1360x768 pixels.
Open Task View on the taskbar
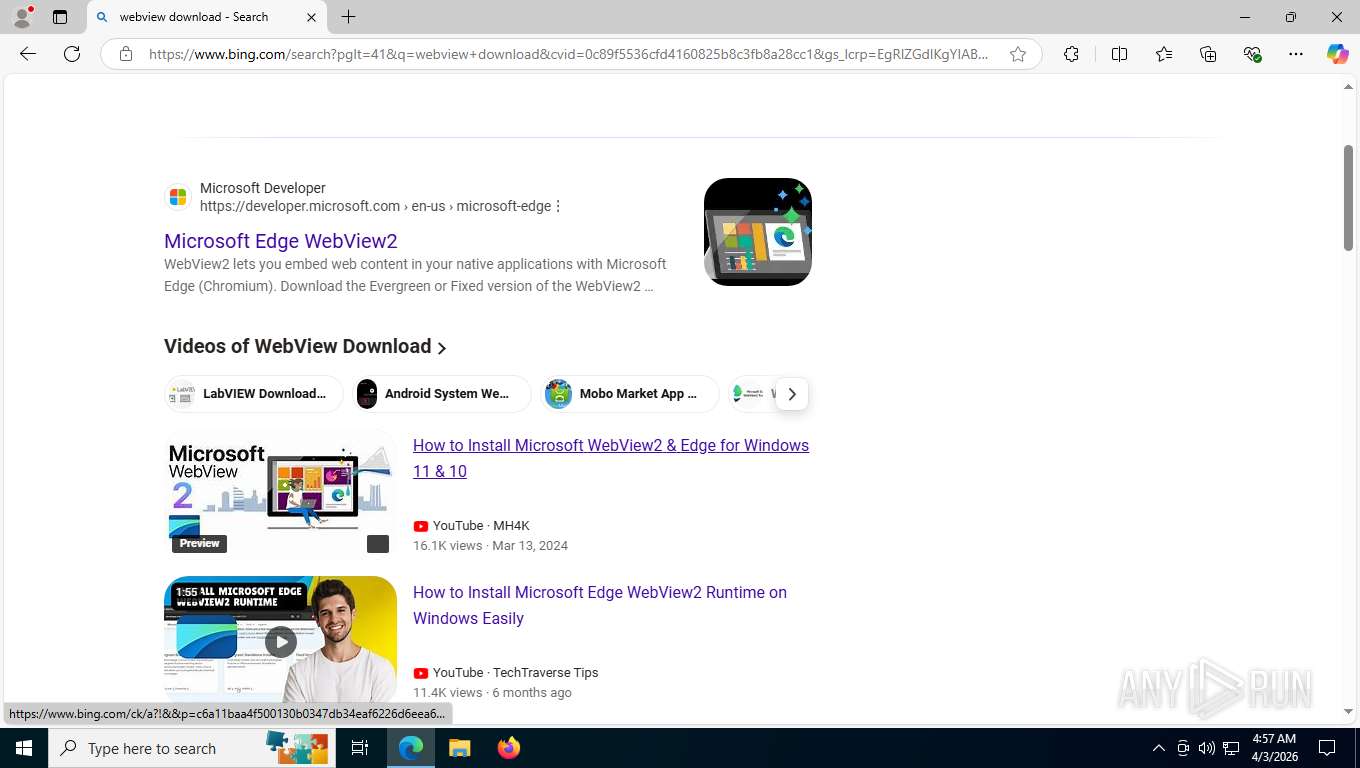click(x=360, y=748)
